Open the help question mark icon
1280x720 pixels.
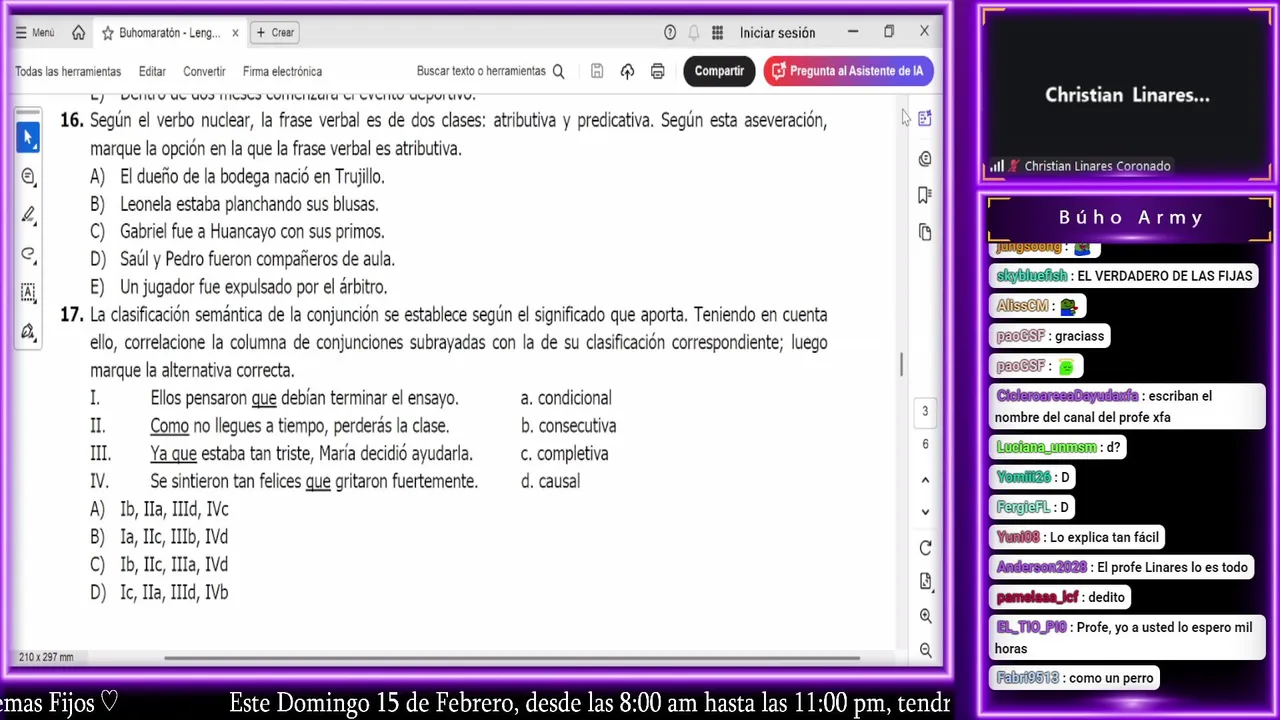[x=670, y=33]
